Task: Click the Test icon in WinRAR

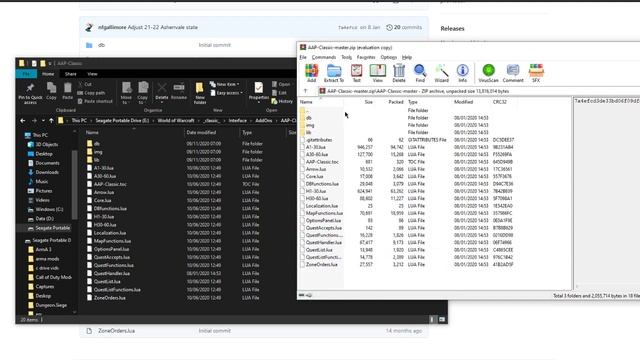Action: click(356, 73)
